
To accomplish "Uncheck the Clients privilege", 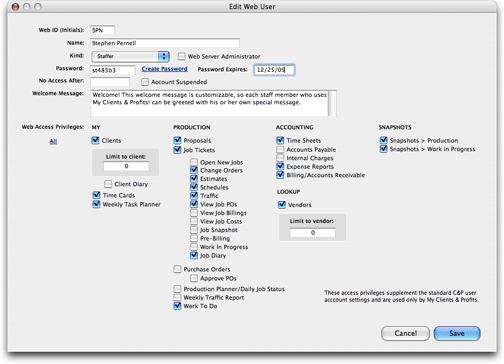I will [x=96, y=140].
